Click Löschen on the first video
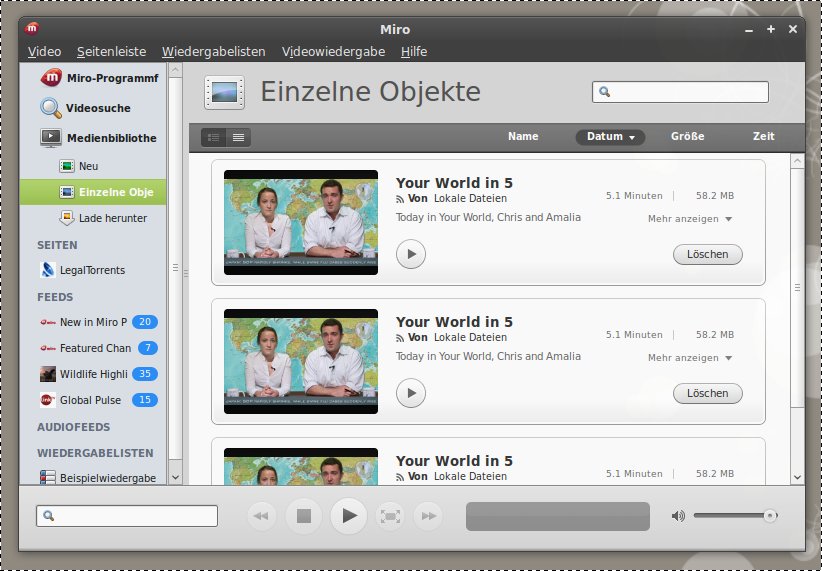 tap(708, 254)
